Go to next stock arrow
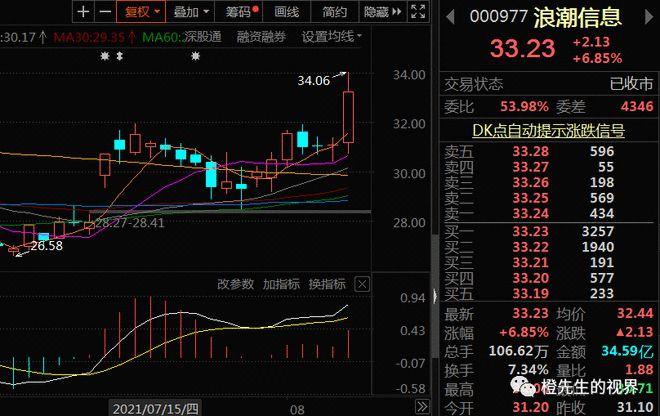The height and width of the screenshot is (416, 660). [x=649, y=17]
